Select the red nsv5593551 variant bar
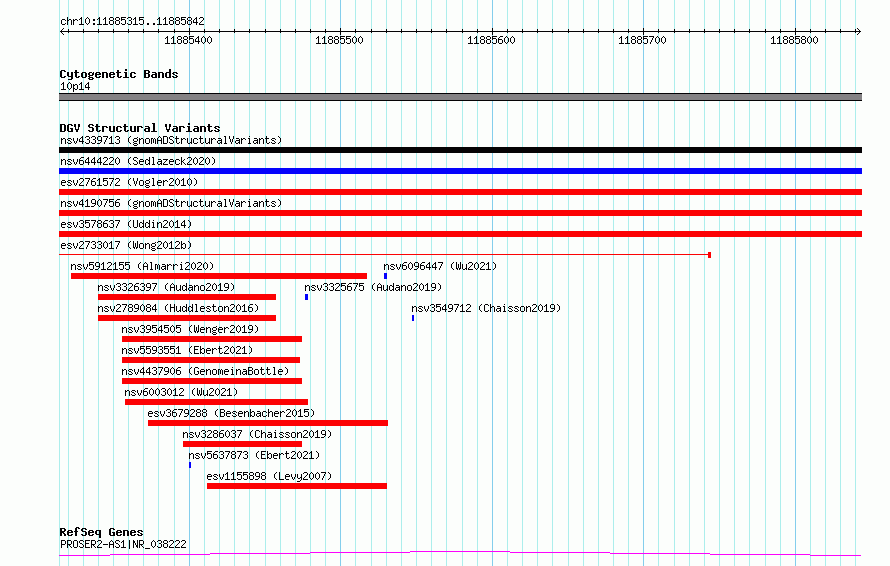This screenshot has width=890, height=566. [x=211, y=360]
